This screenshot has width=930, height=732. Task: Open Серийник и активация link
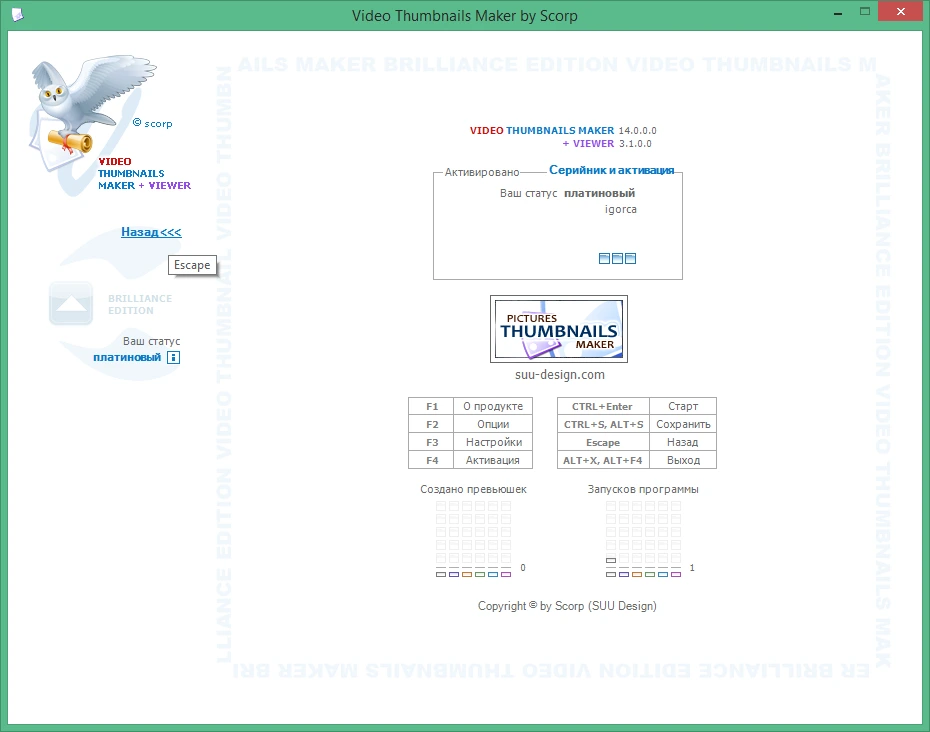[611, 170]
